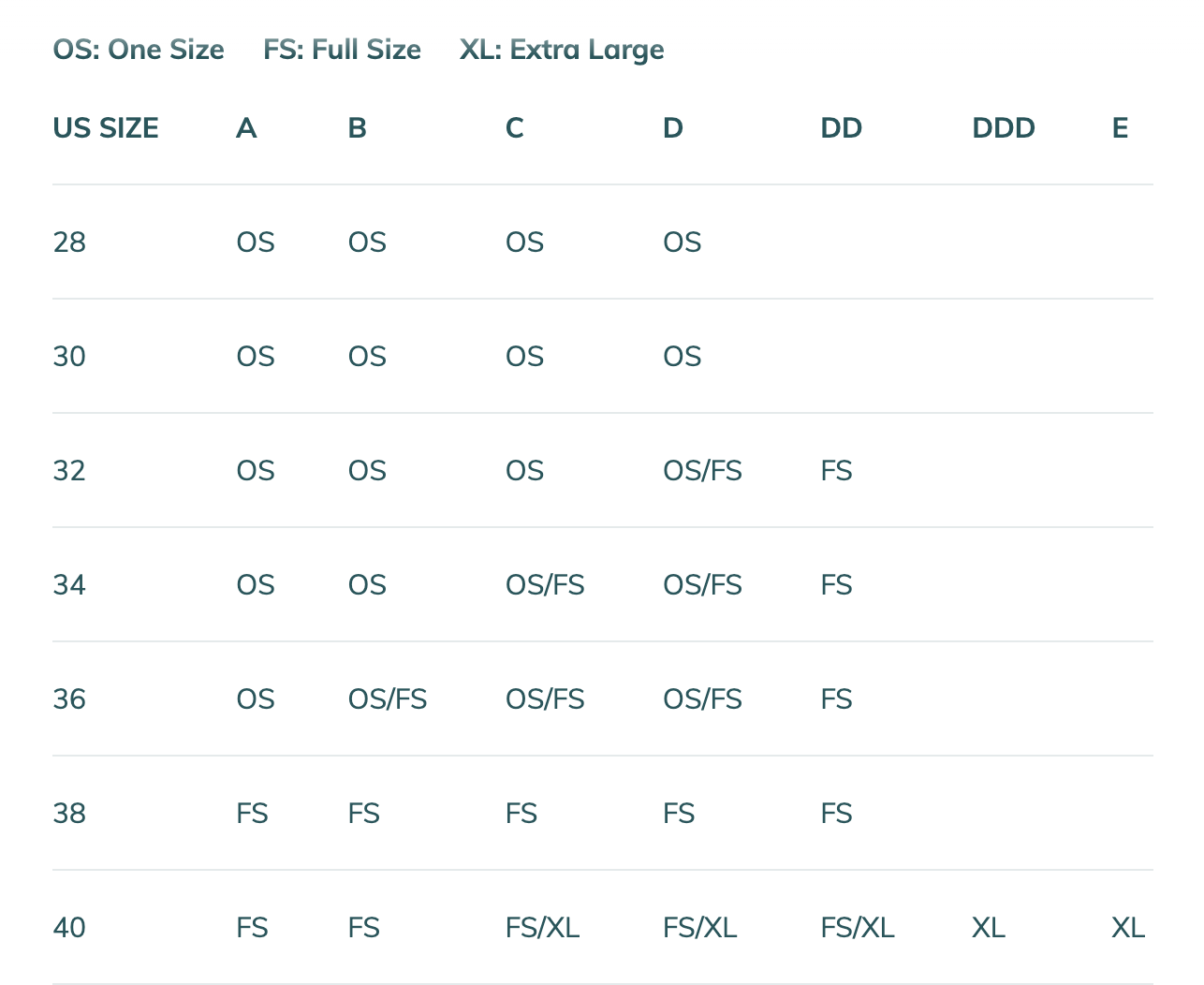Click the E cup column header
1204x985 pixels.
click(1120, 127)
